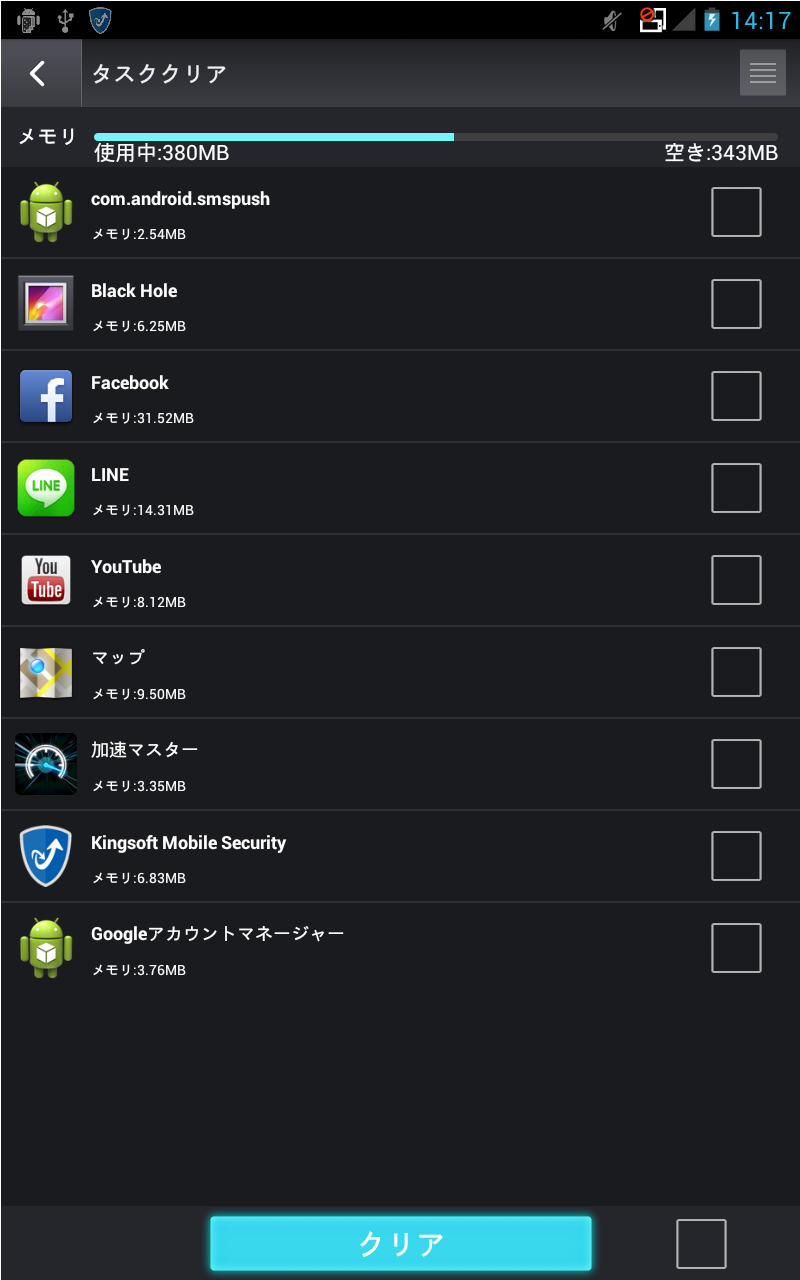Tick the Facebook checkbox
Screen dimensions: 800x1280
pos(736,396)
